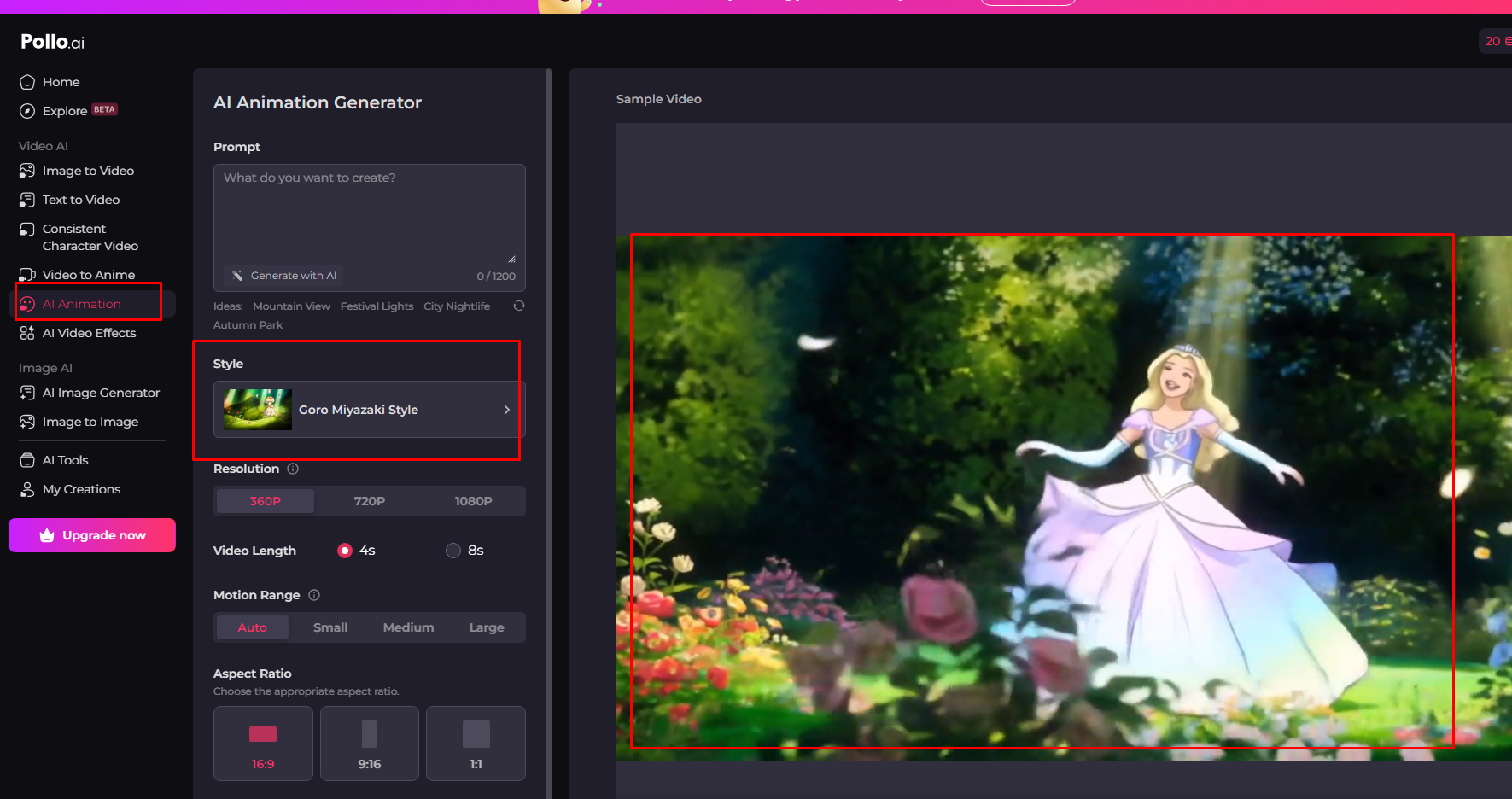The width and height of the screenshot is (1512, 799).
Task: Click the Text to Video icon
Action: [x=27, y=200]
